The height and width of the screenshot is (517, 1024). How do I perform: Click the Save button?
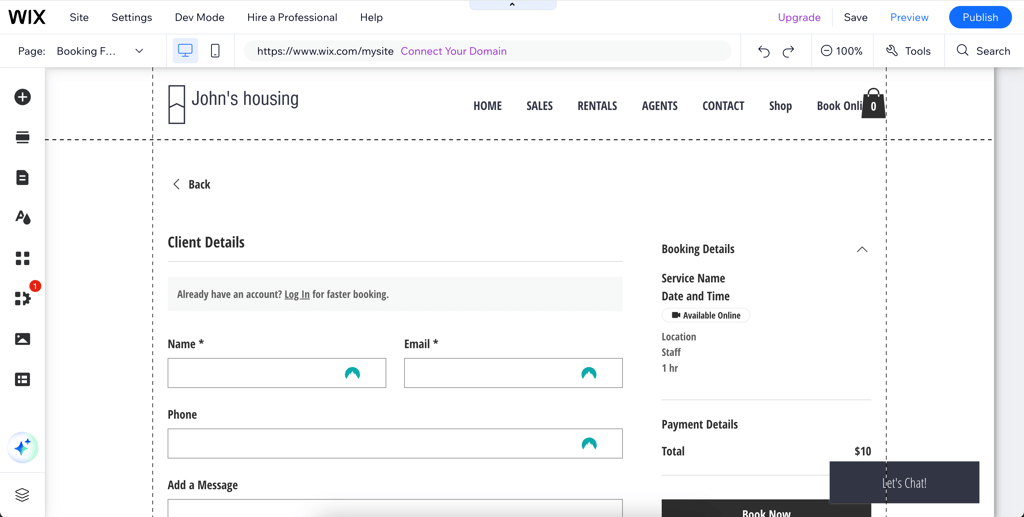[x=856, y=18]
